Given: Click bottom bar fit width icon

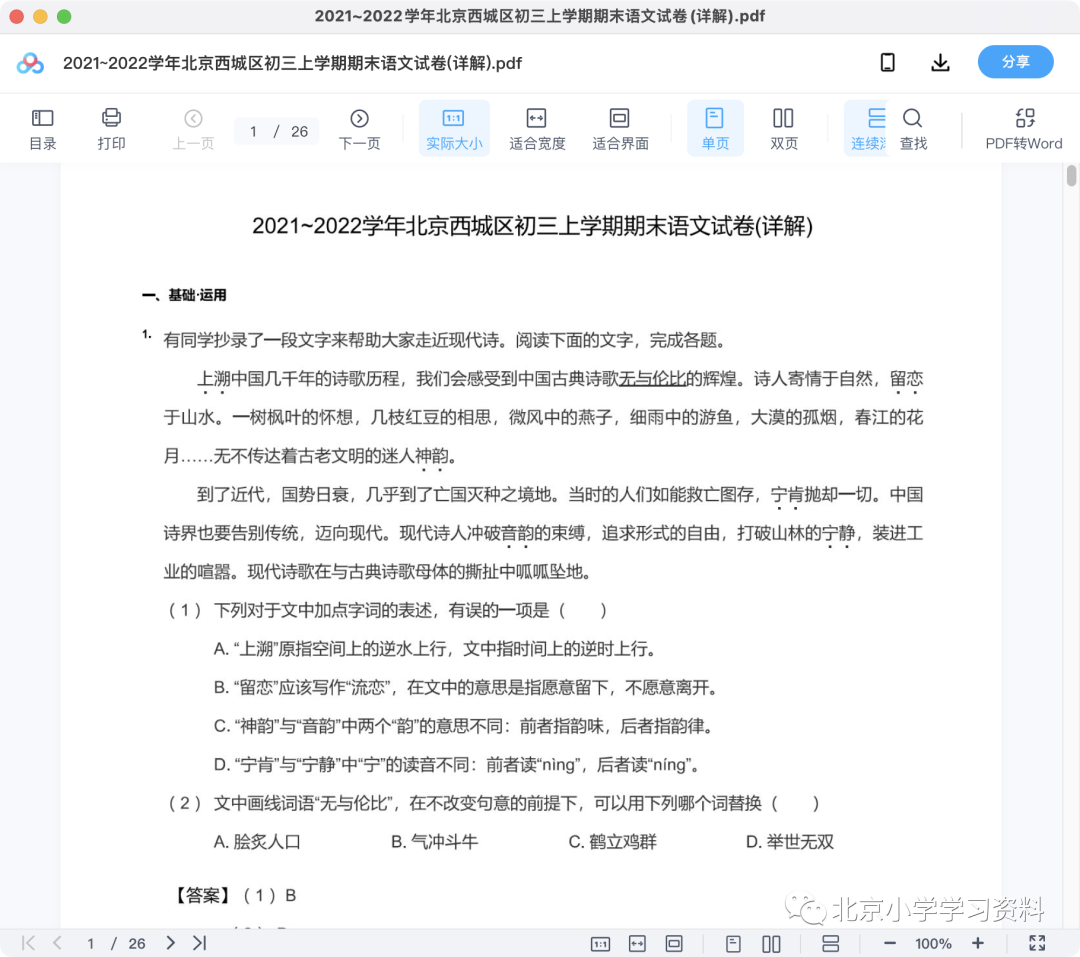Looking at the screenshot, I should 638,943.
